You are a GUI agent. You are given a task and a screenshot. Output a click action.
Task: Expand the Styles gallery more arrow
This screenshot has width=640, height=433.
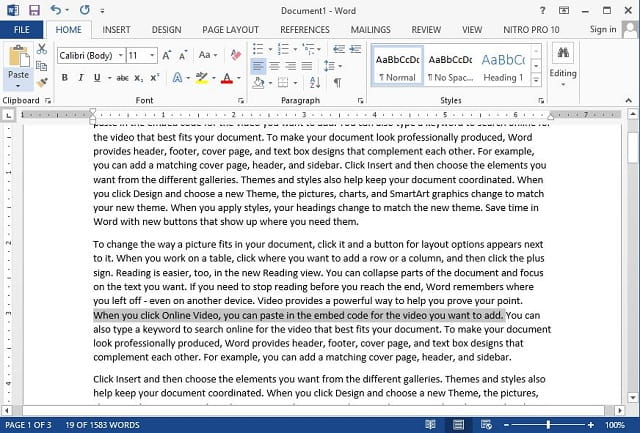coord(536,79)
